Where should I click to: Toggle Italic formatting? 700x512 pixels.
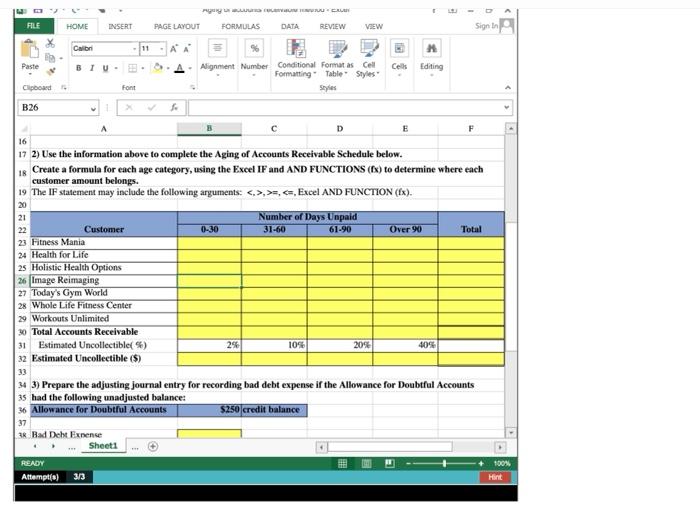(92, 68)
